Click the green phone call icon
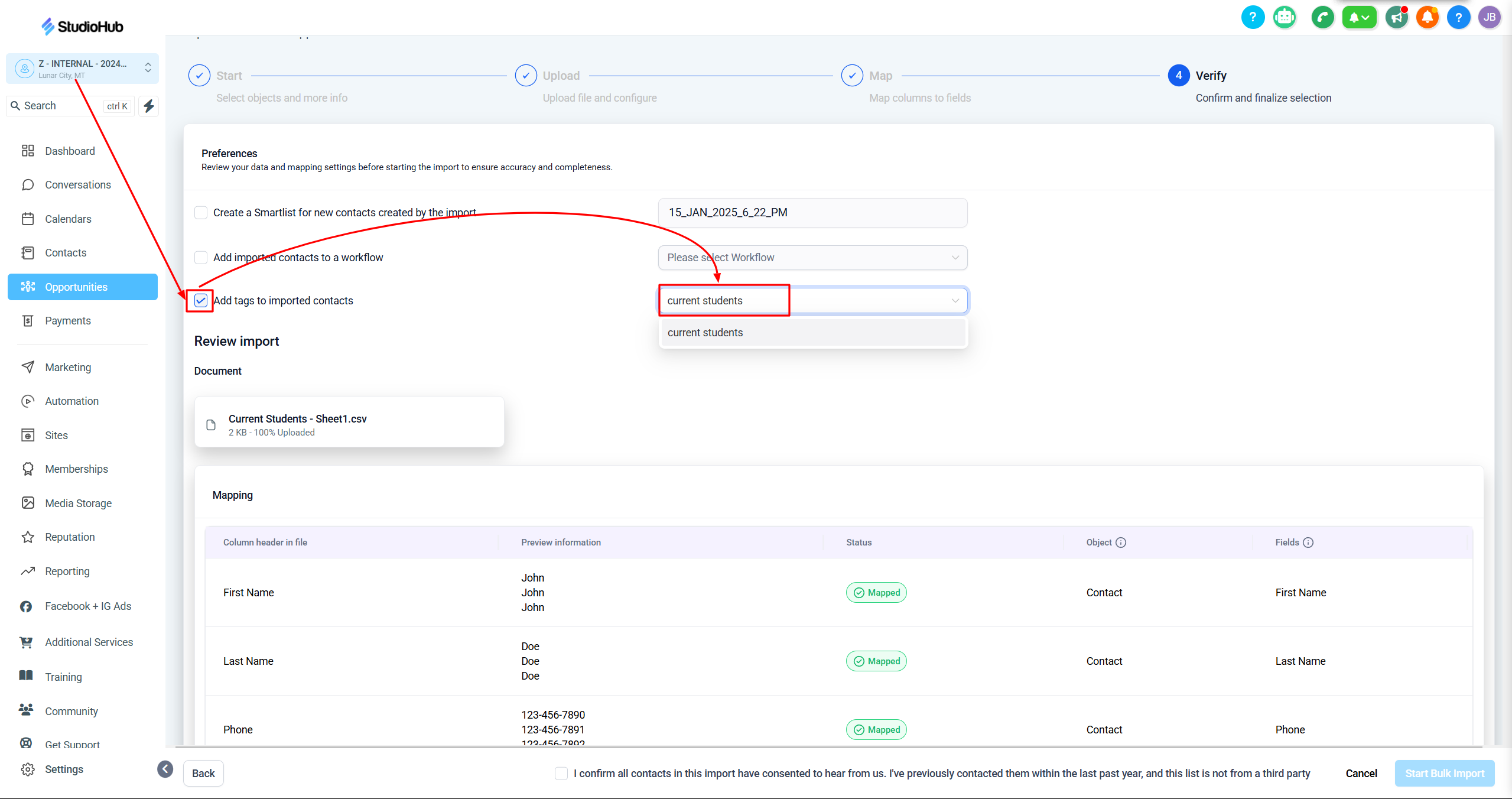Screen dimensions: 1512x799 coord(1322,17)
